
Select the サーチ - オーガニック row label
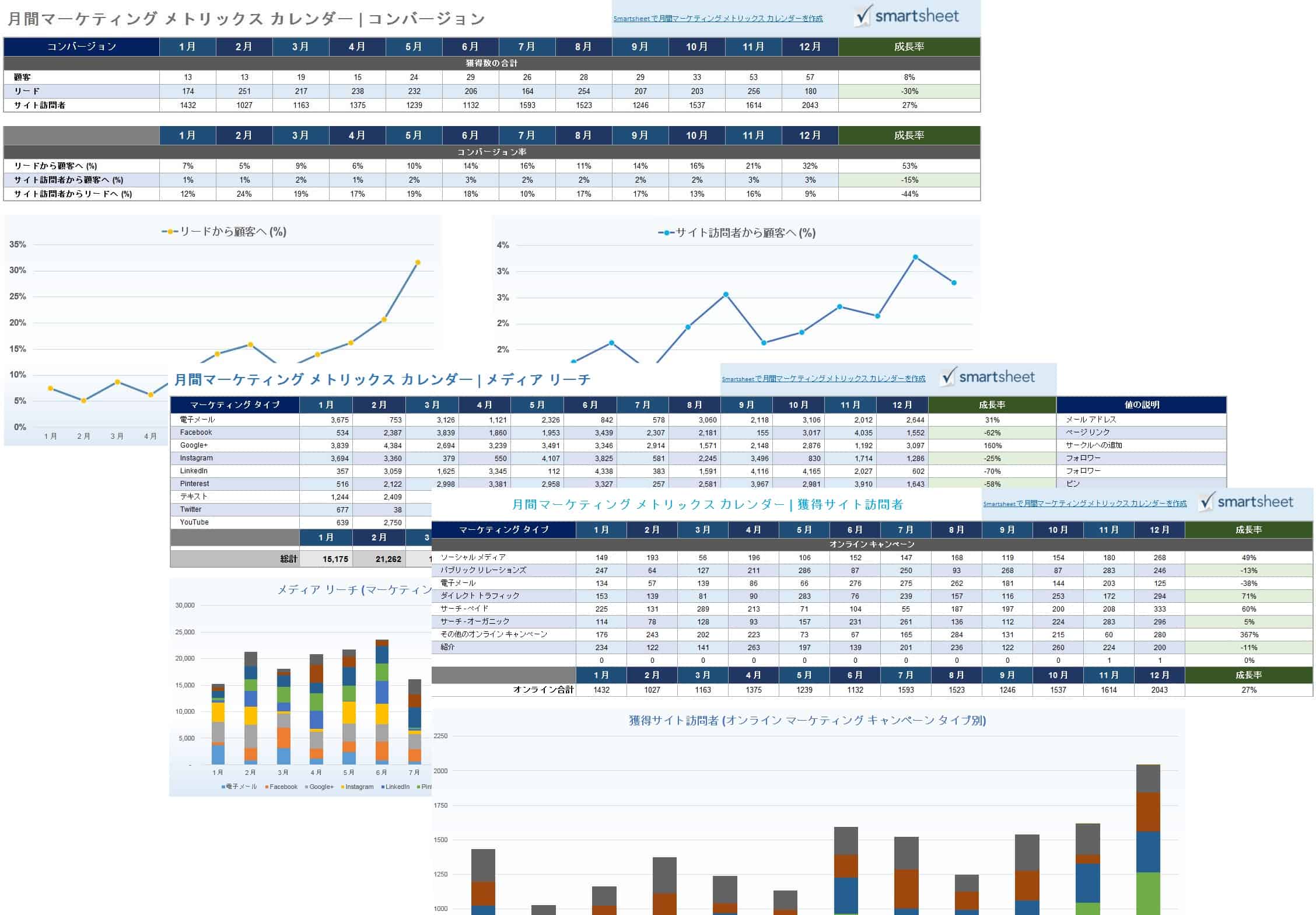[504, 621]
